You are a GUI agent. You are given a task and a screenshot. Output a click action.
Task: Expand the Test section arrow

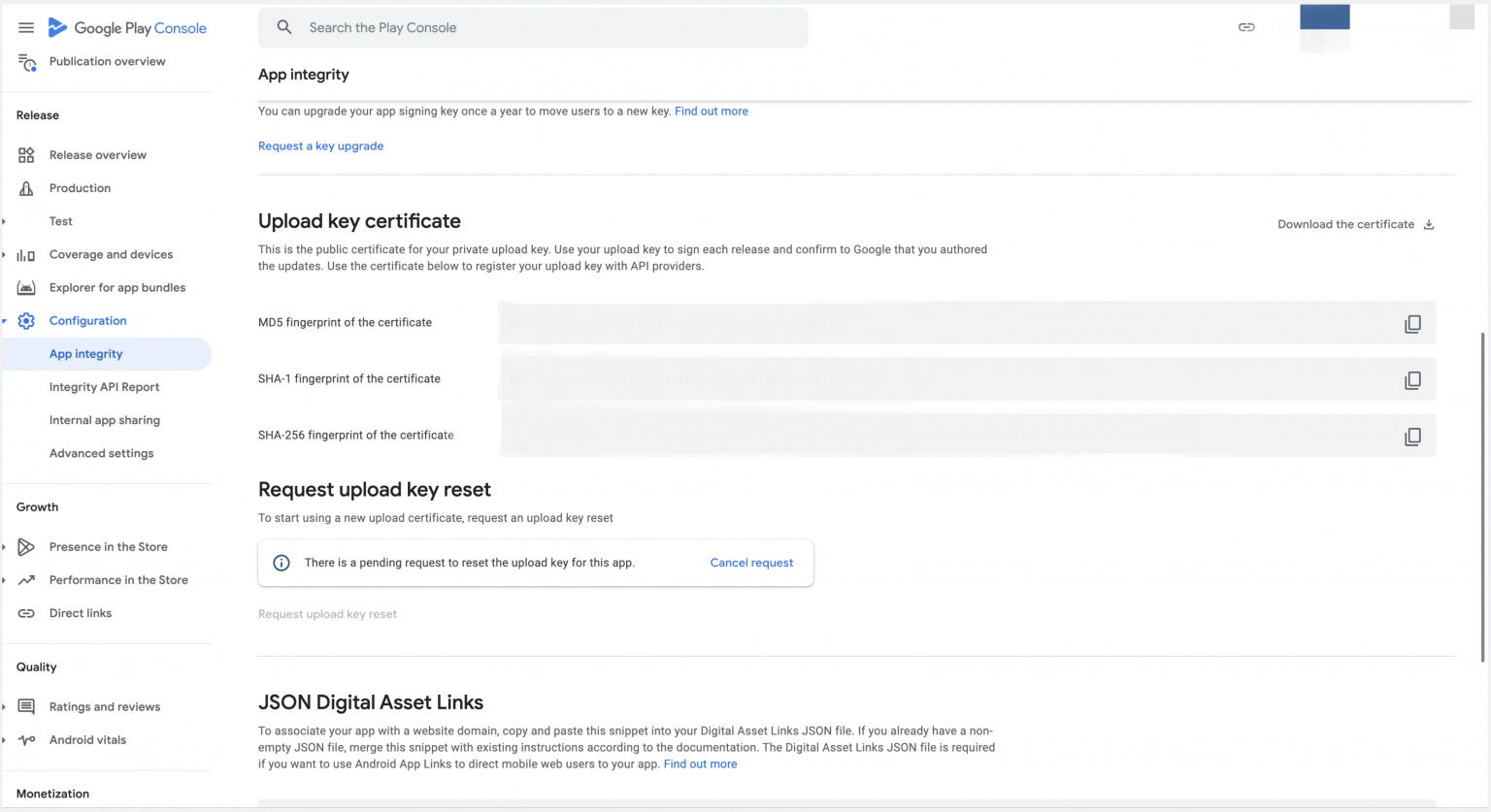(5, 222)
